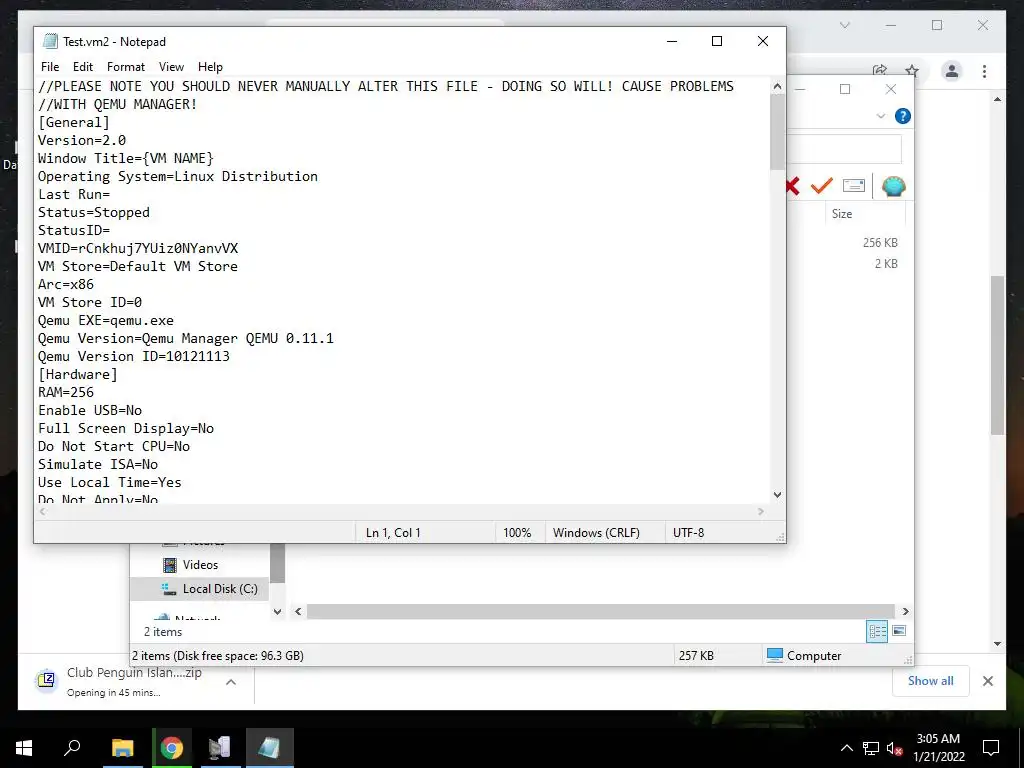This screenshot has width=1024, height=768.
Task: Open the Notepad View menu
Action: tap(171, 67)
